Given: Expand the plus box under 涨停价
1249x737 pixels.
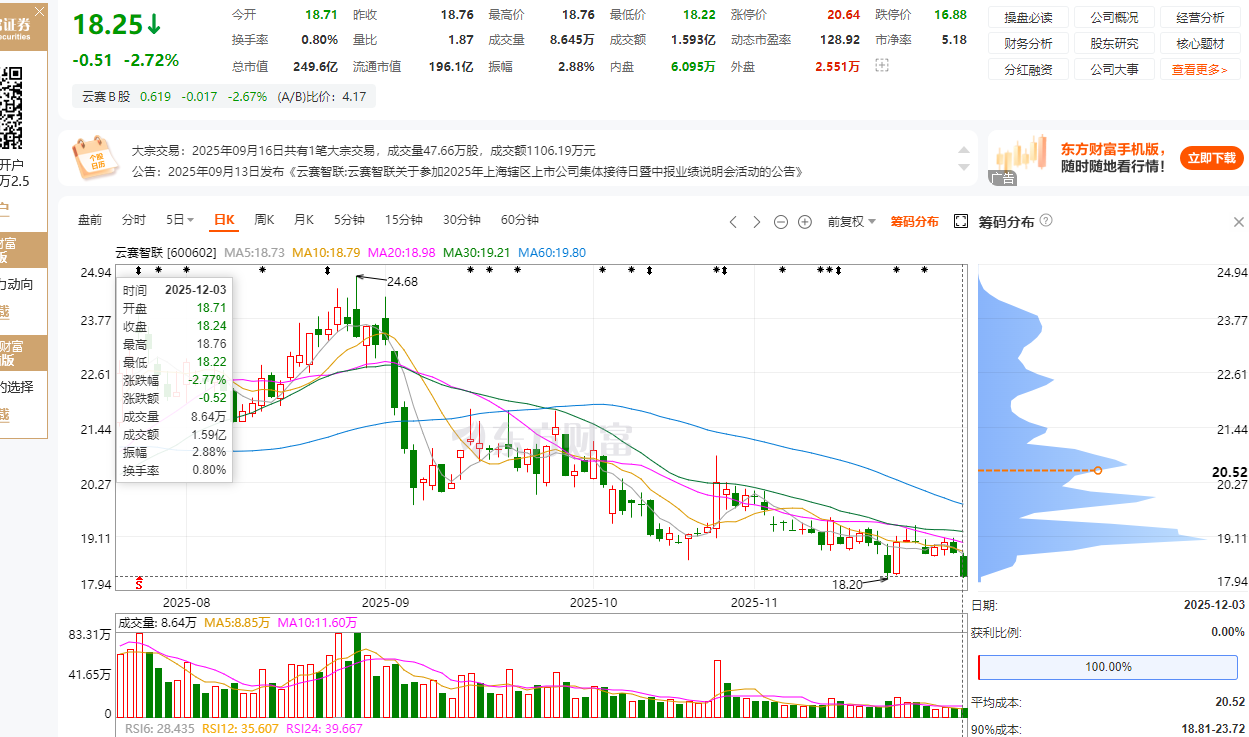Looking at the screenshot, I should 881,65.
